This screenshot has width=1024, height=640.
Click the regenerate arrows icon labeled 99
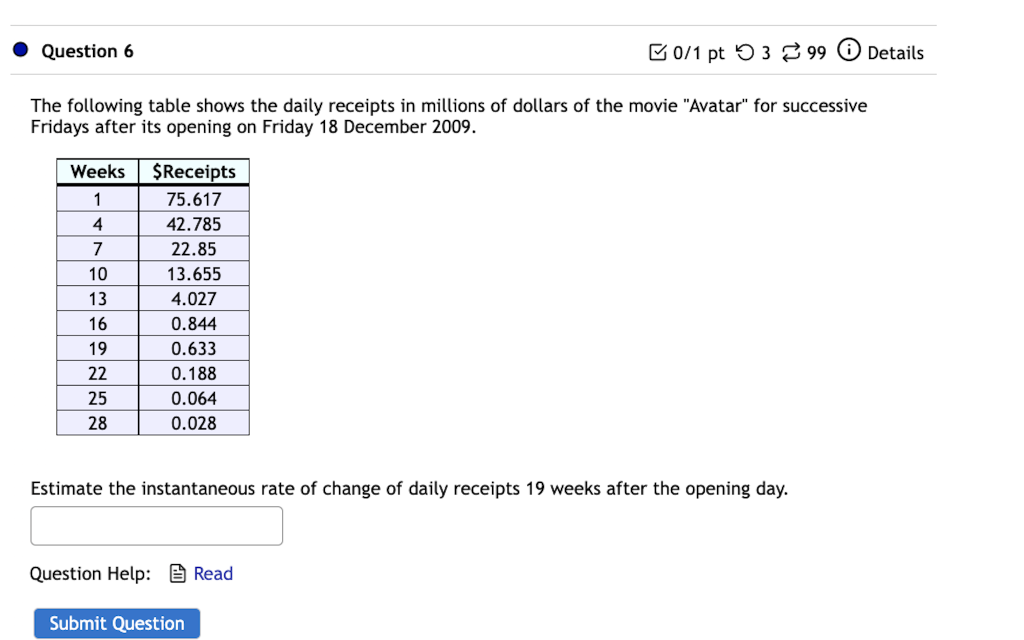coord(789,52)
